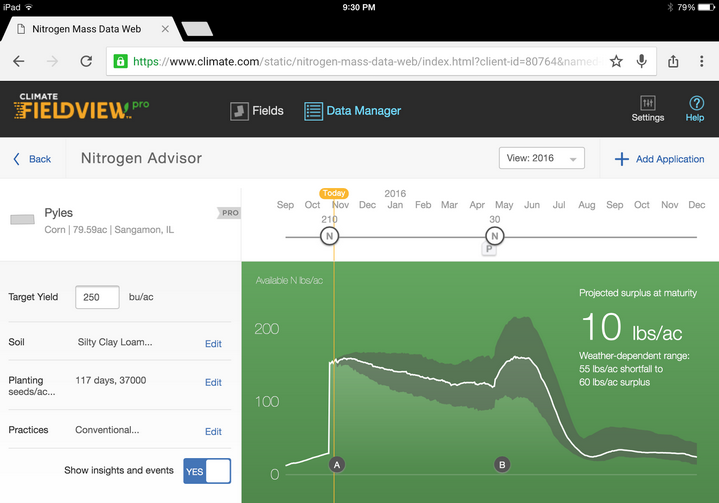The width and height of the screenshot is (719, 503).
Task: Edit the Soil setting
Action: click(x=213, y=343)
